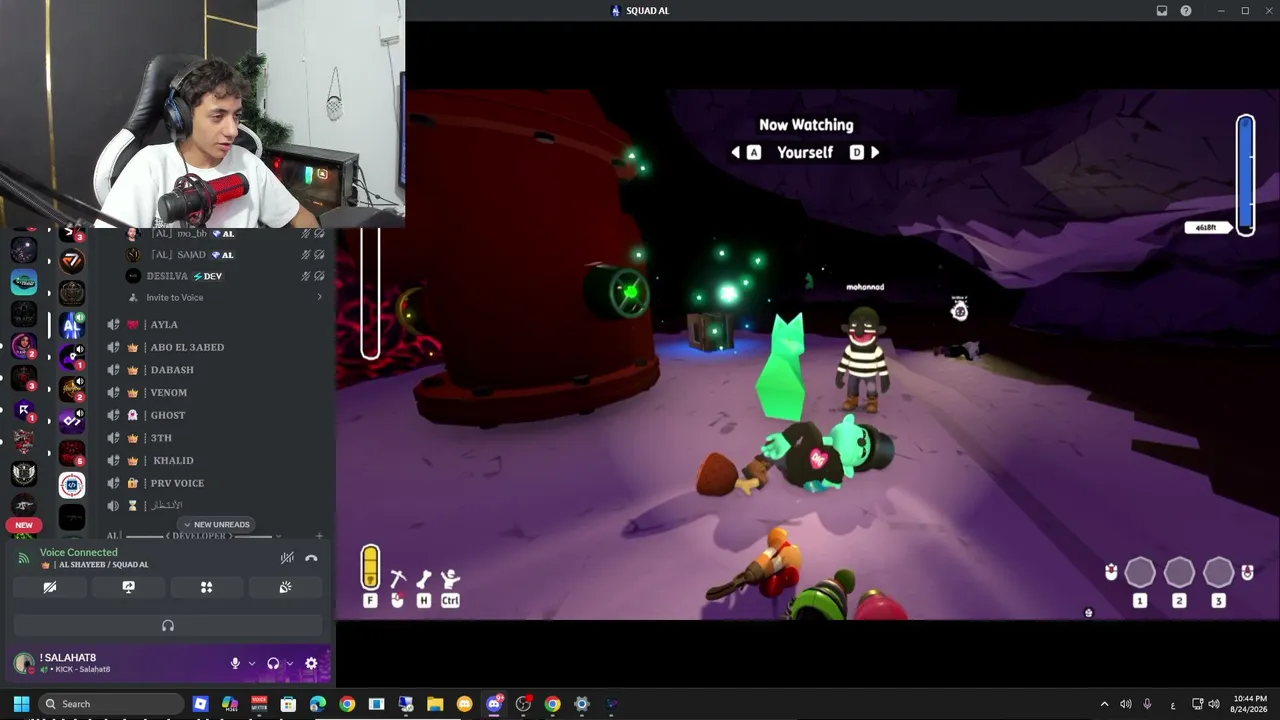Open the teal UFO server icon

click(x=24, y=282)
